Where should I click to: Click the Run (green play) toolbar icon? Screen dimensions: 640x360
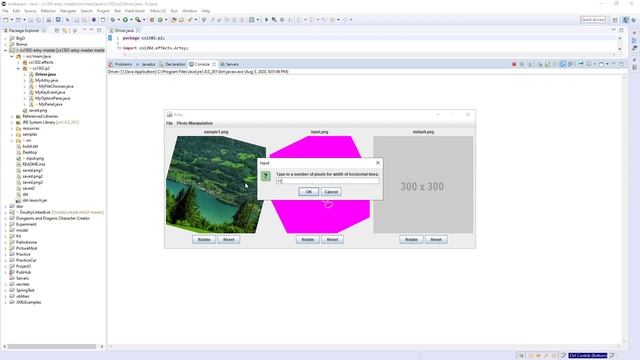tap(125, 20)
